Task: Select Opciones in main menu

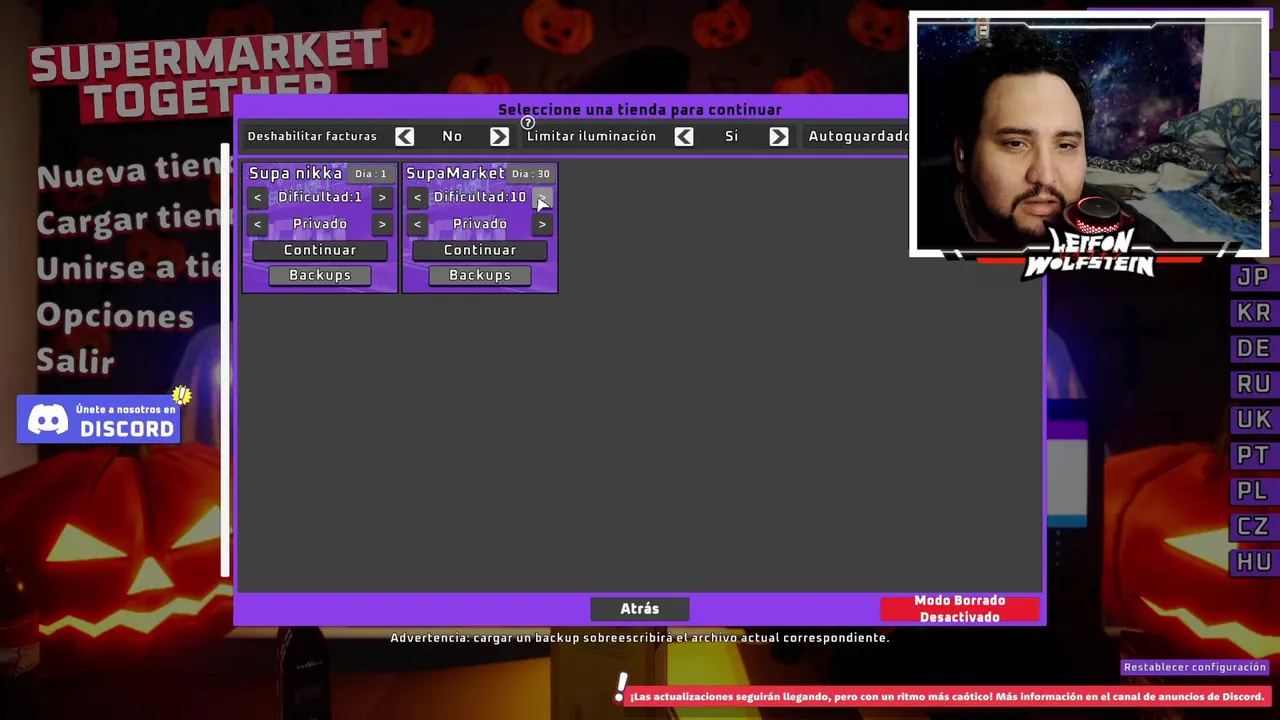Action: point(115,316)
